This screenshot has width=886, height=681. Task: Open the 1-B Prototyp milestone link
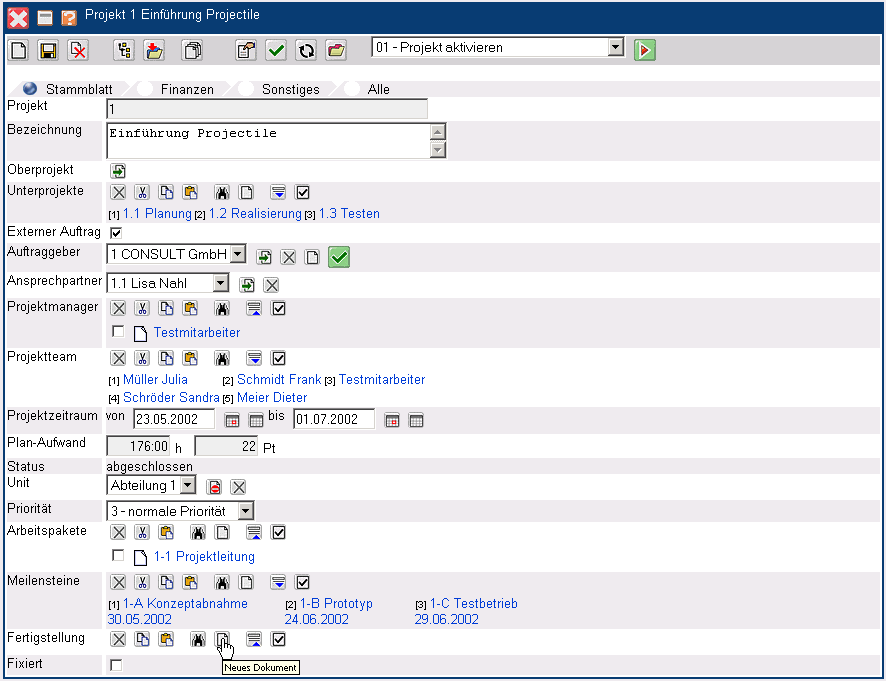[x=335, y=604]
